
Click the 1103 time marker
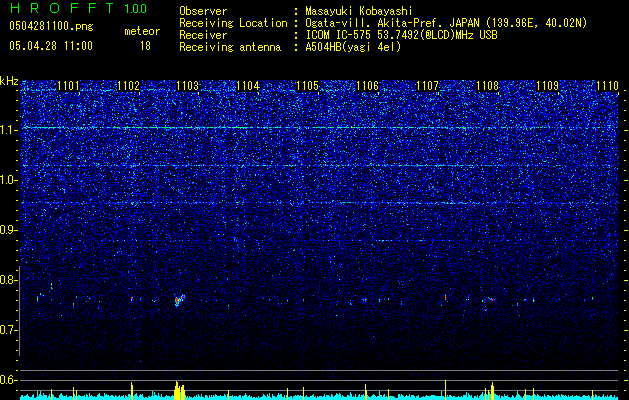point(188,86)
